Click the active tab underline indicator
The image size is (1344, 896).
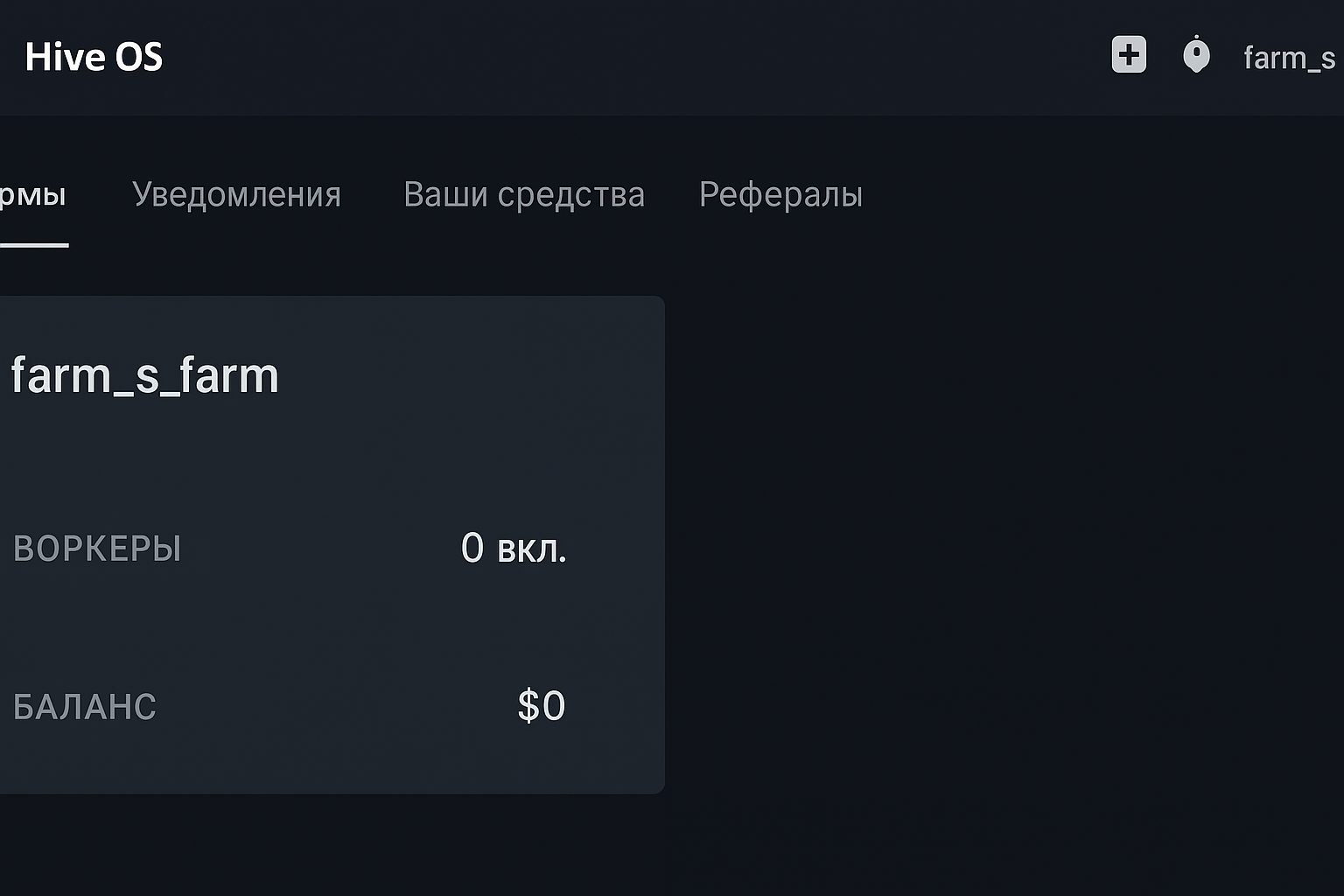(x=35, y=246)
